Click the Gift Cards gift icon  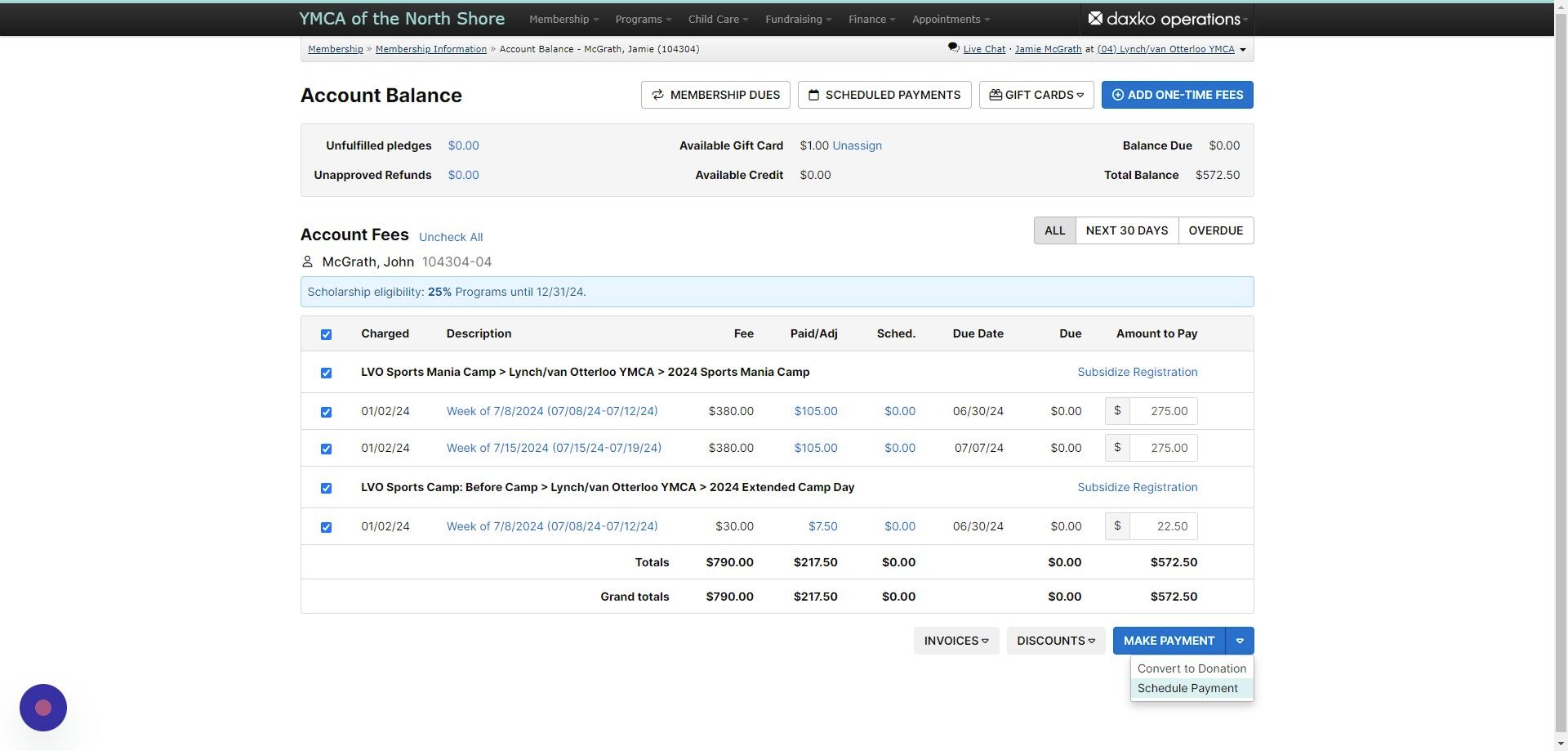(996, 95)
